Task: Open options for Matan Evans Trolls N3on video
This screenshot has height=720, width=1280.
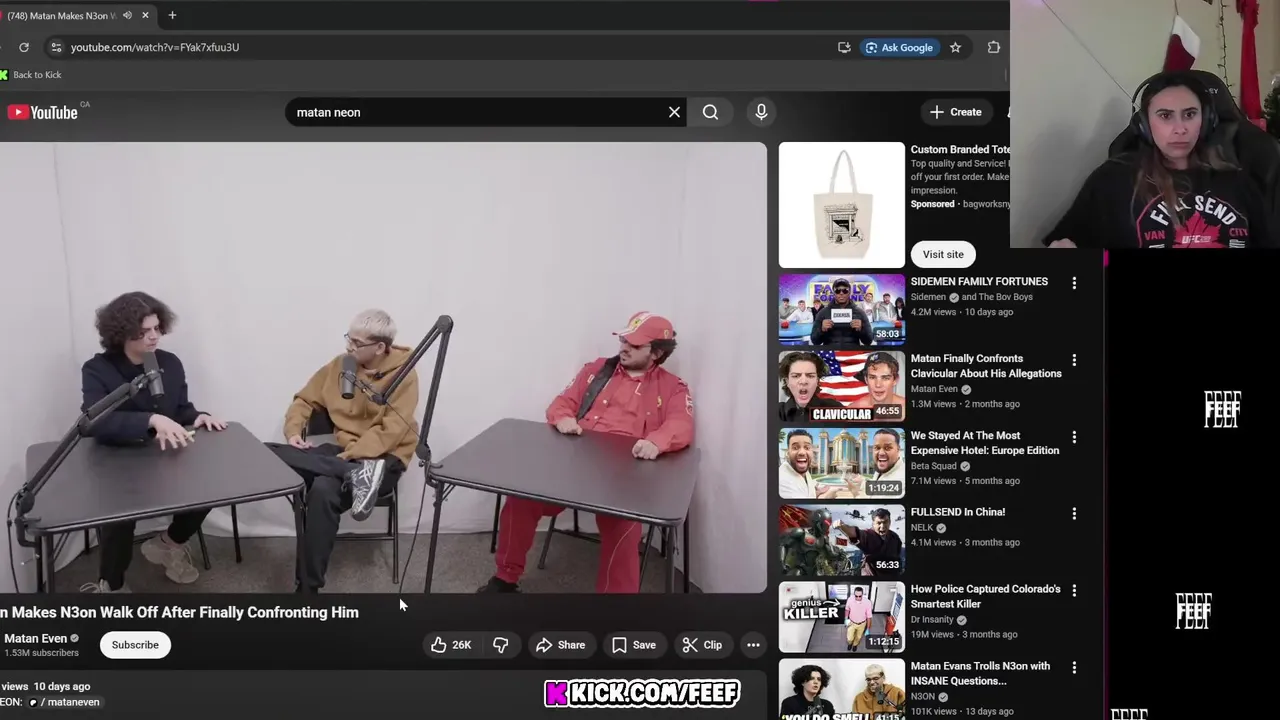Action: pos(1074,668)
